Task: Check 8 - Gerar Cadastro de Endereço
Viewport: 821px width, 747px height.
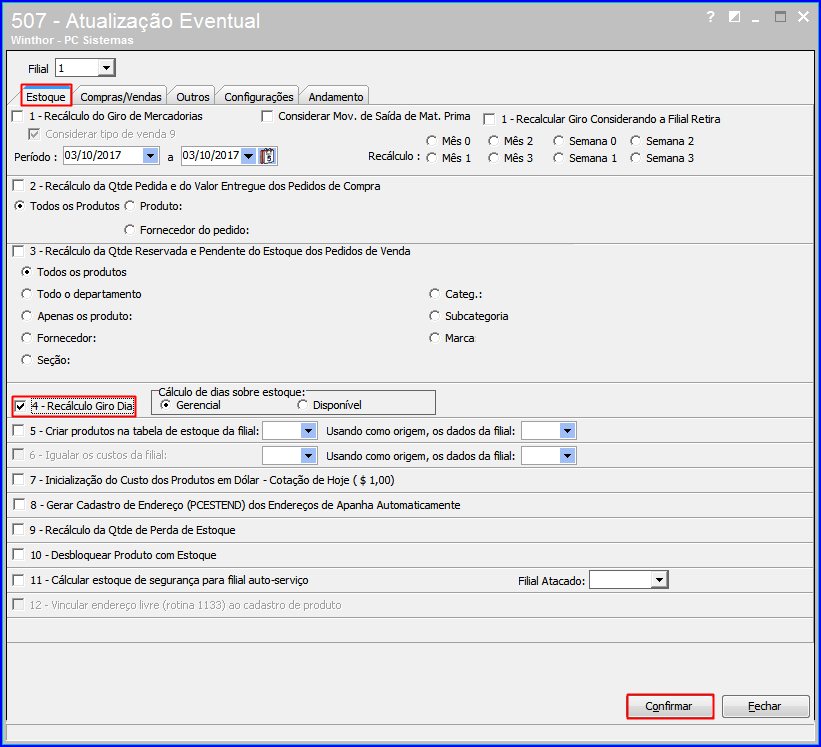Action: 18,505
